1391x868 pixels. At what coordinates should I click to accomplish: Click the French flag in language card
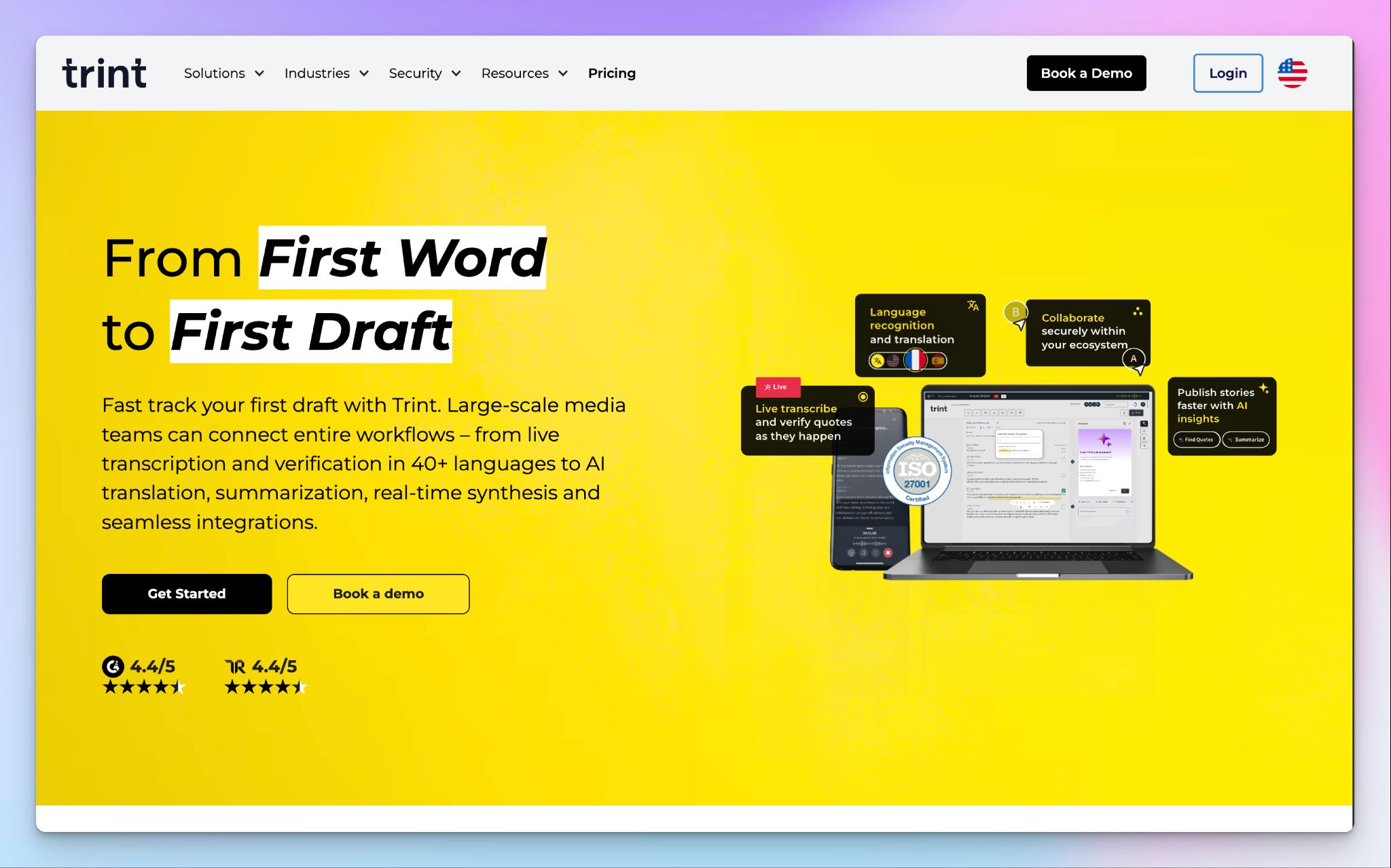tap(916, 360)
